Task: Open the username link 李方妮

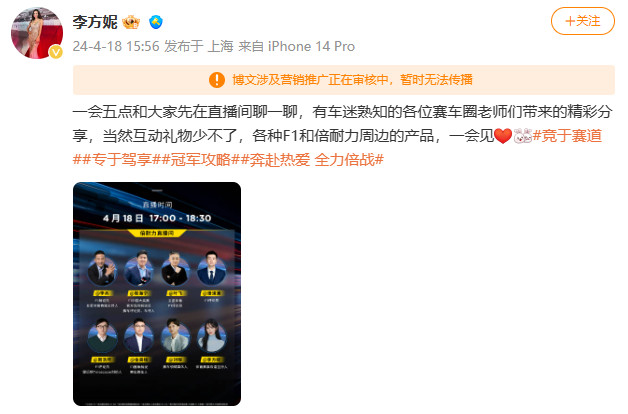Action: click(95, 22)
